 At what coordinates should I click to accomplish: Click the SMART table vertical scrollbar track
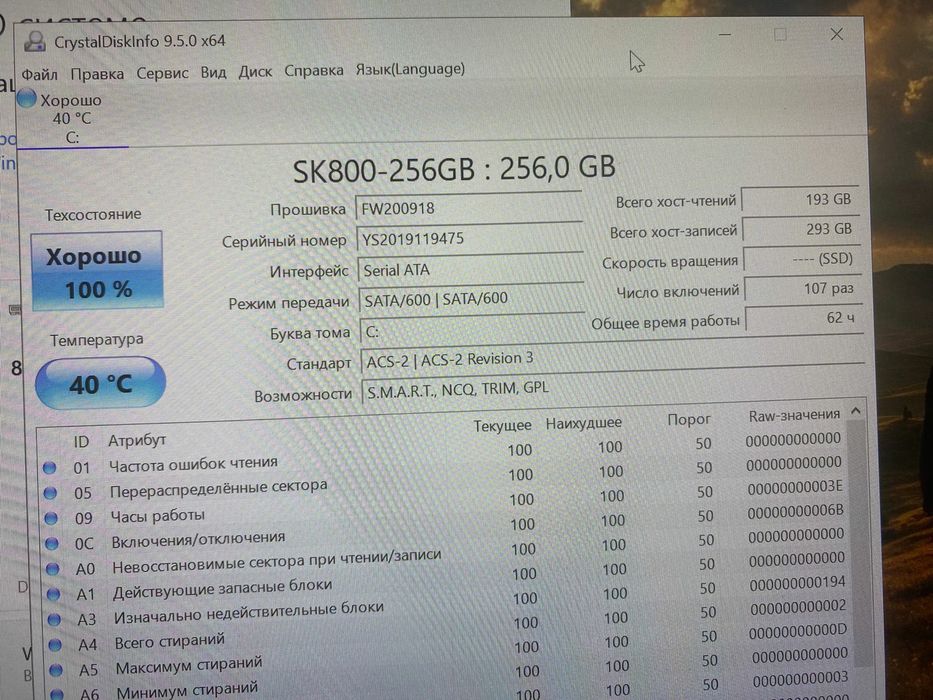858,548
